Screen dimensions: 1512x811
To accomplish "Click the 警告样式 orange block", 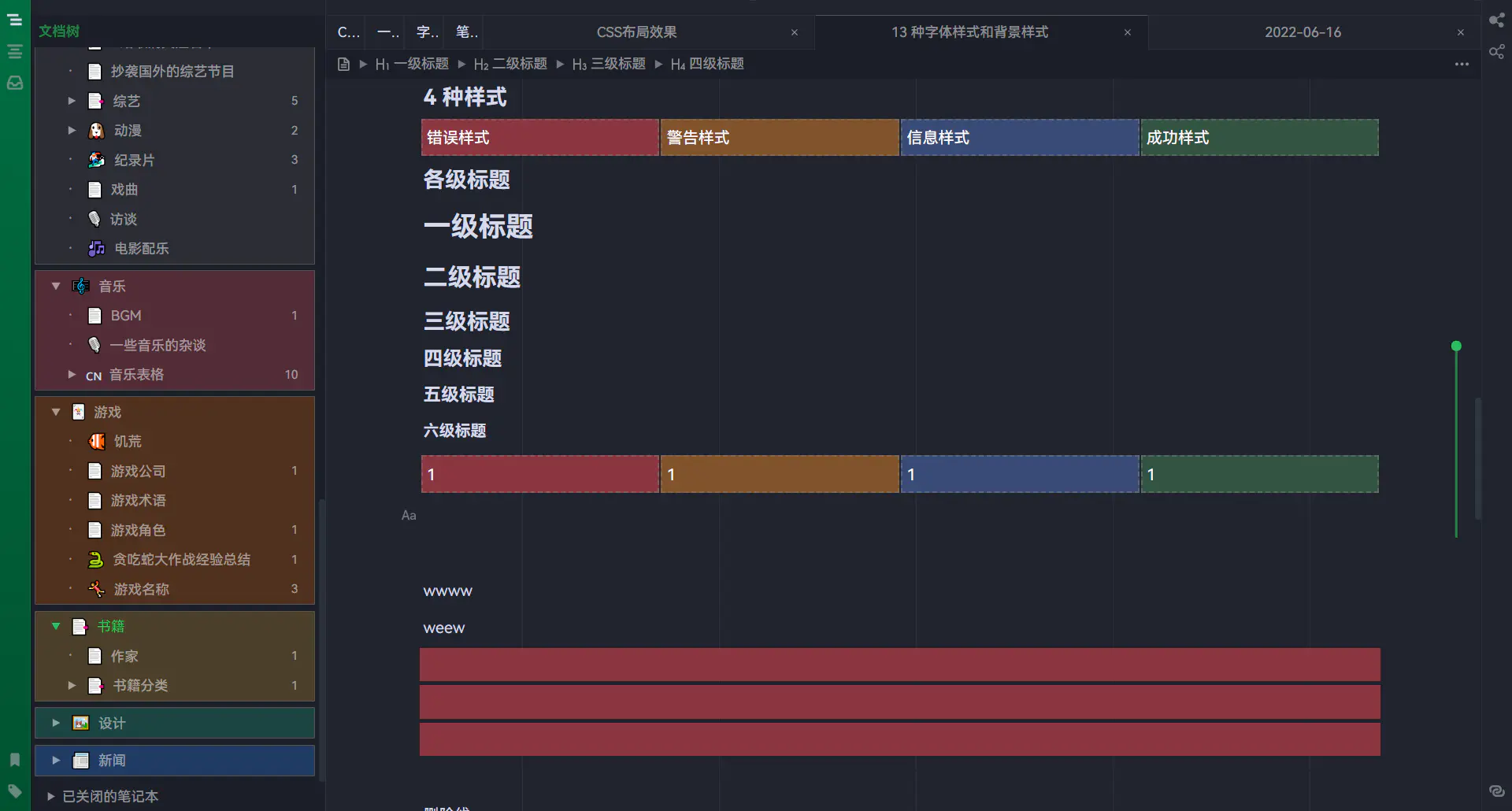I will 780,138.
